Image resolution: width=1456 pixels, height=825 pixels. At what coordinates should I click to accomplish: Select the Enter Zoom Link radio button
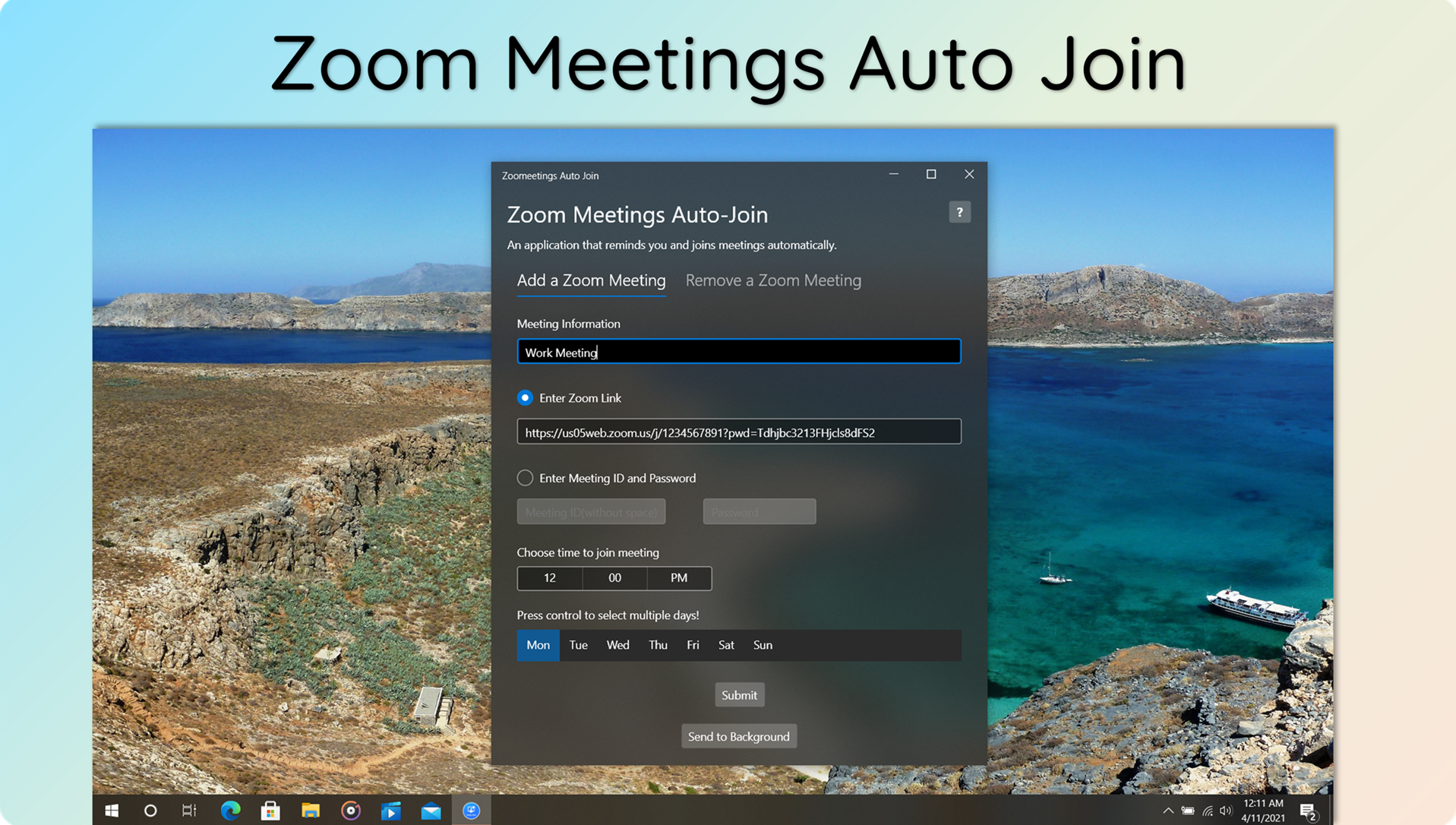(525, 397)
